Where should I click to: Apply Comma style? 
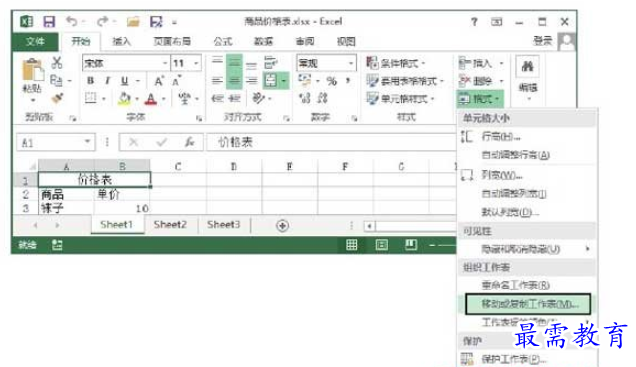(x=348, y=81)
